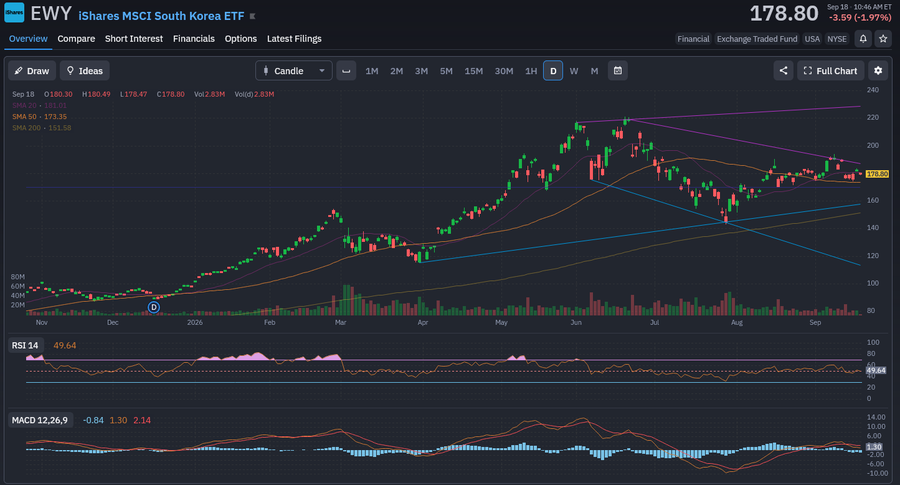This screenshot has width=900, height=485.
Task: Click the MACD 12,26,9 indicator label
Action: pyautogui.click(x=40, y=420)
